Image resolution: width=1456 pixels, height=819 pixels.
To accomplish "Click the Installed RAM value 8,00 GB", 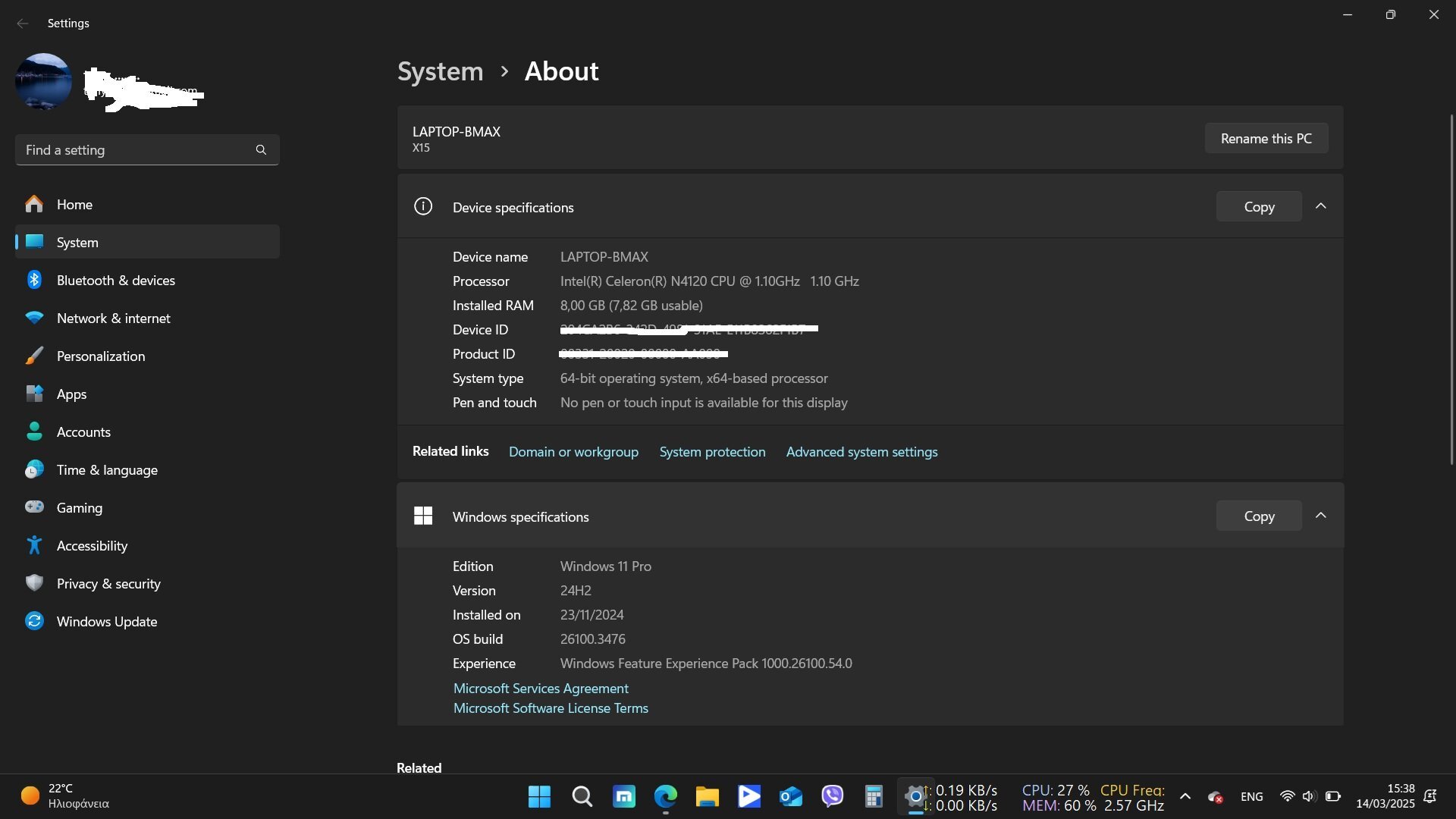I will [631, 306].
